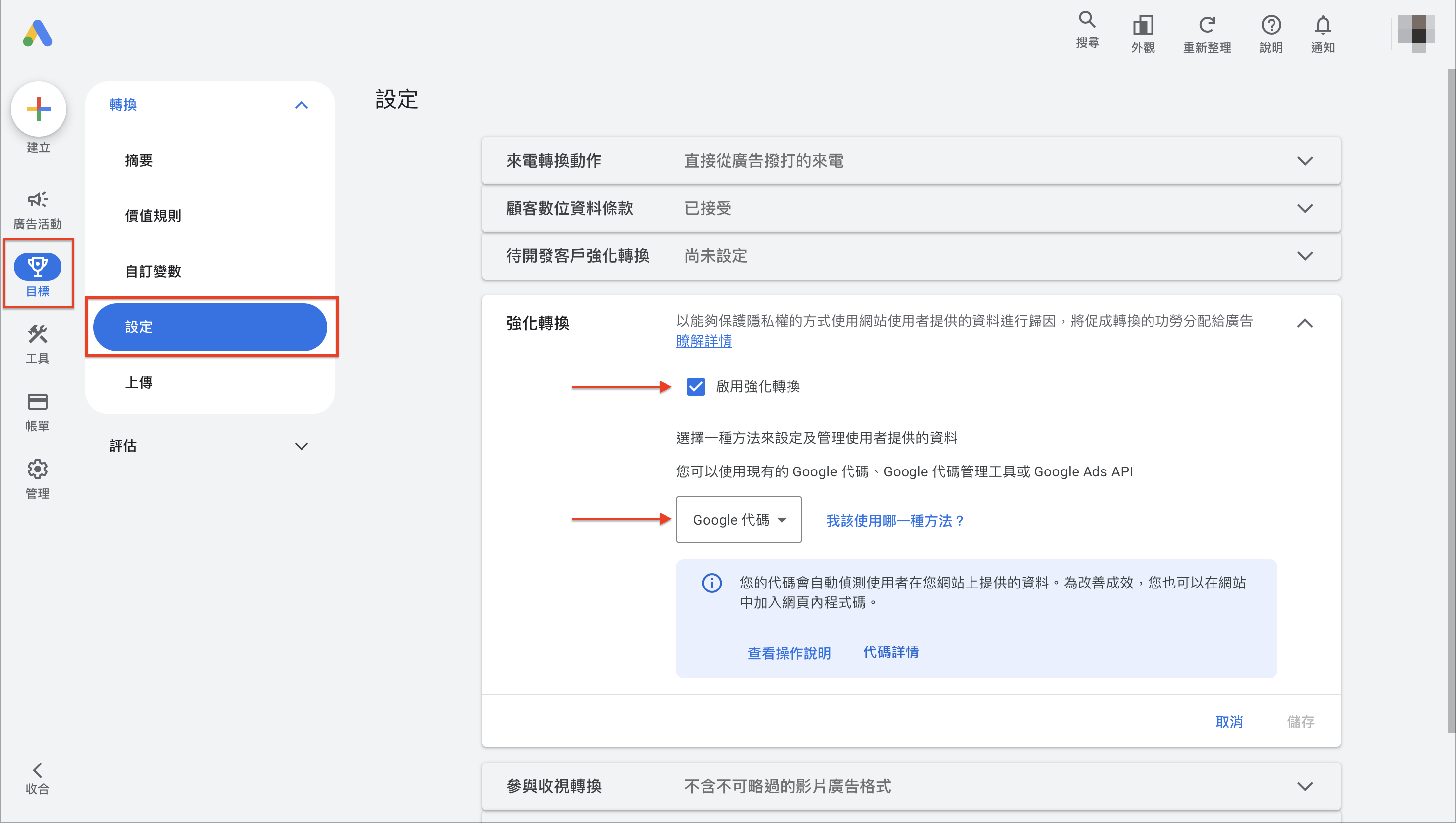The image size is (1456, 823).
Task: Click the account avatar picture
Action: [x=1416, y=33]
